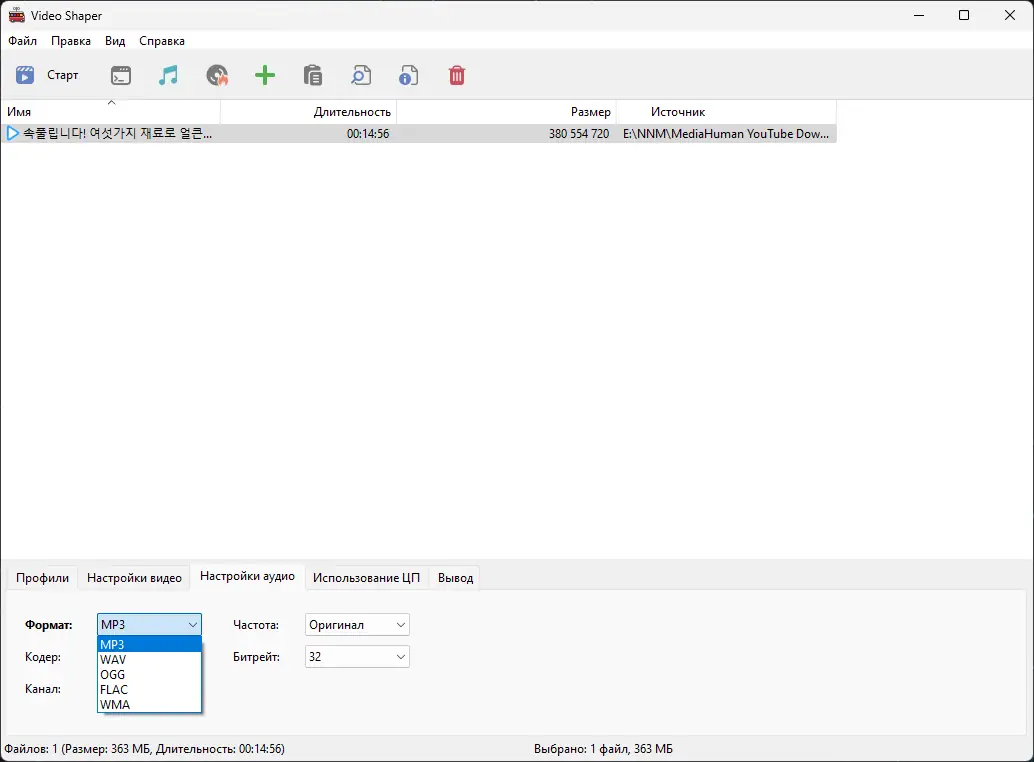Select FLAC from the format list
The width and height of the screenshot is (1034, 762).
tap(149, 690)
